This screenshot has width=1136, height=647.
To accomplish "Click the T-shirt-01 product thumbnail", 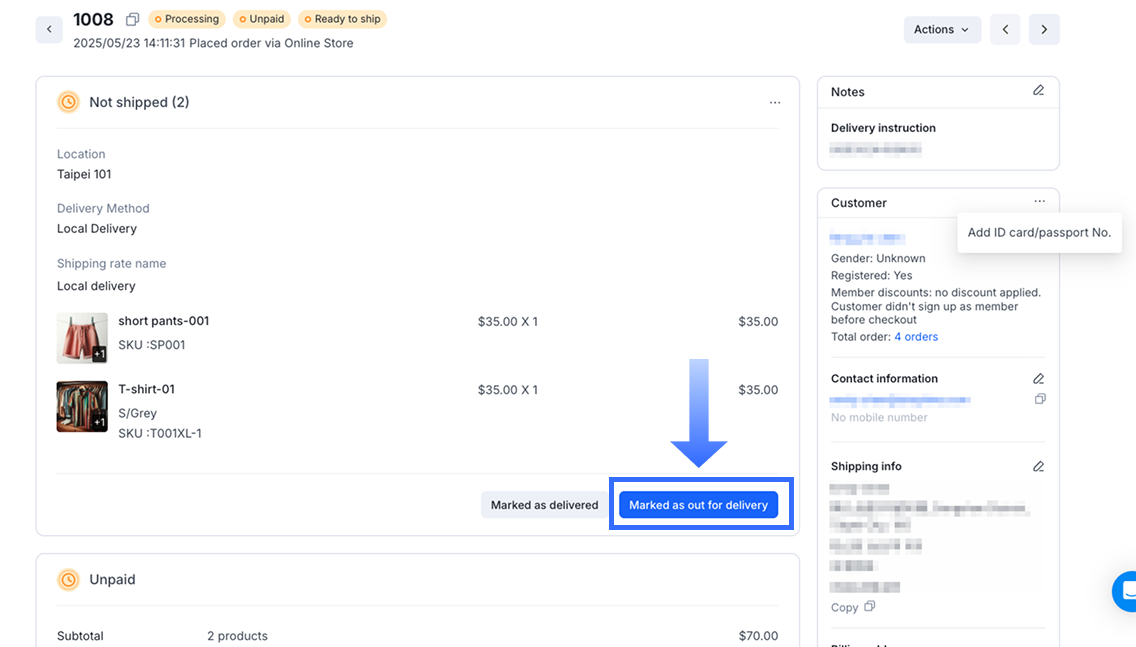I will (82, 406).
